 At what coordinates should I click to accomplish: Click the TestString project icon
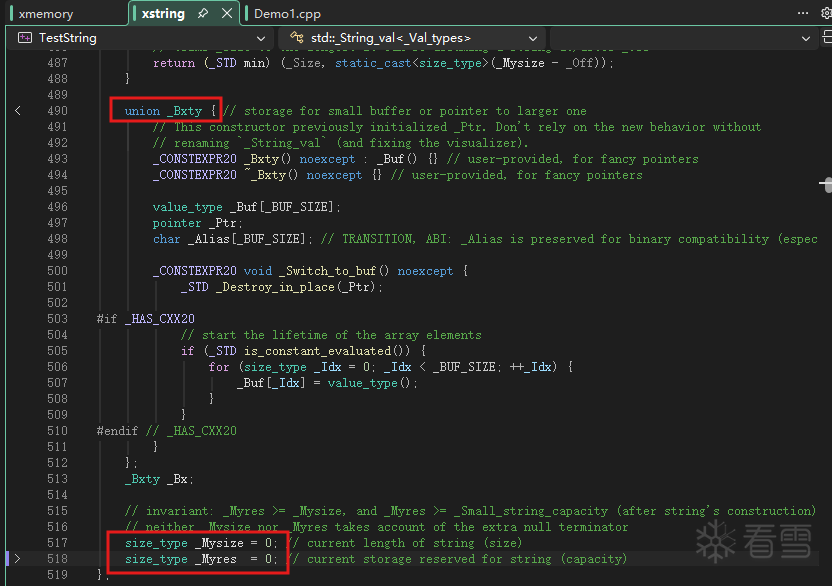click(25, 38)
